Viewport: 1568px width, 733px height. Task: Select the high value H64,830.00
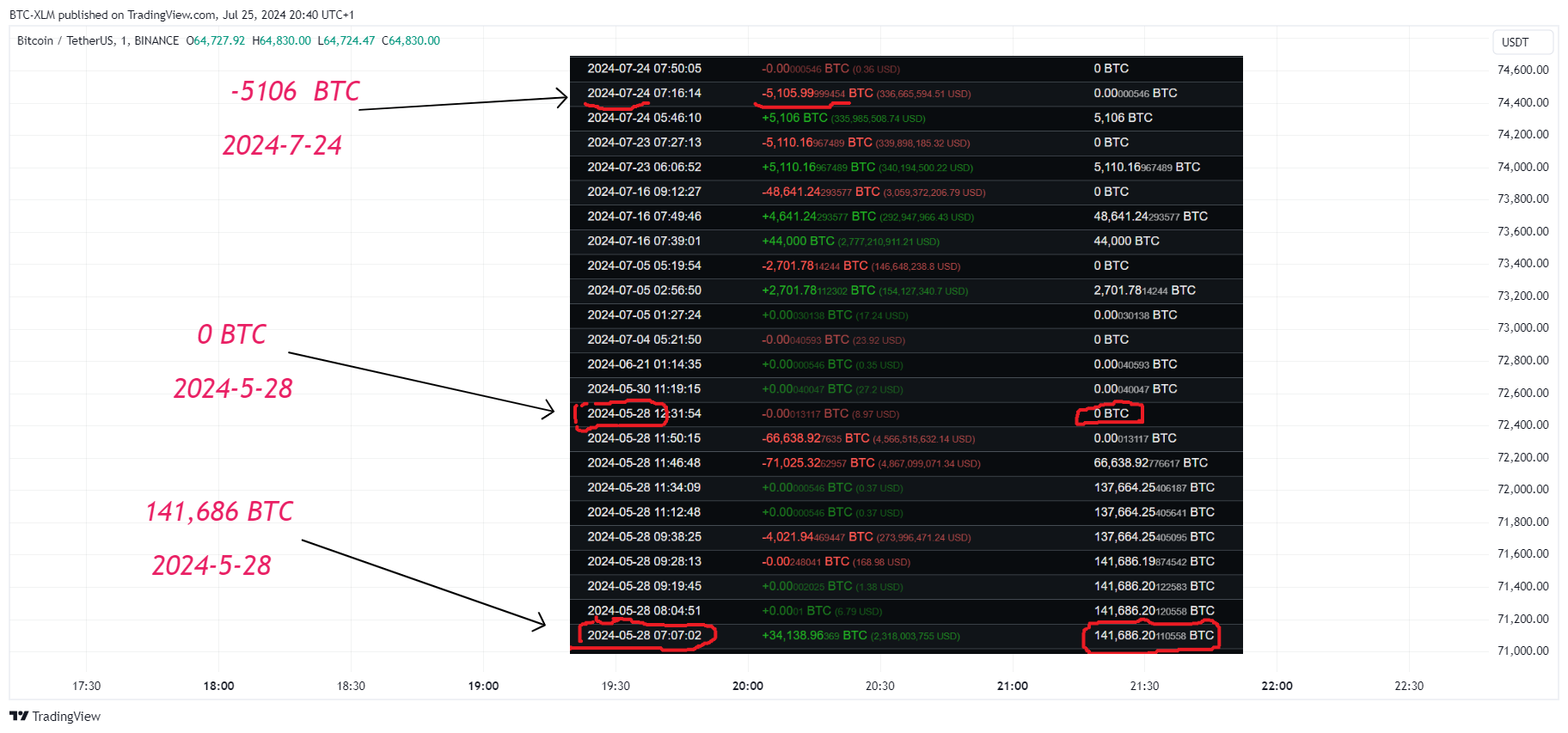point(282,40)
